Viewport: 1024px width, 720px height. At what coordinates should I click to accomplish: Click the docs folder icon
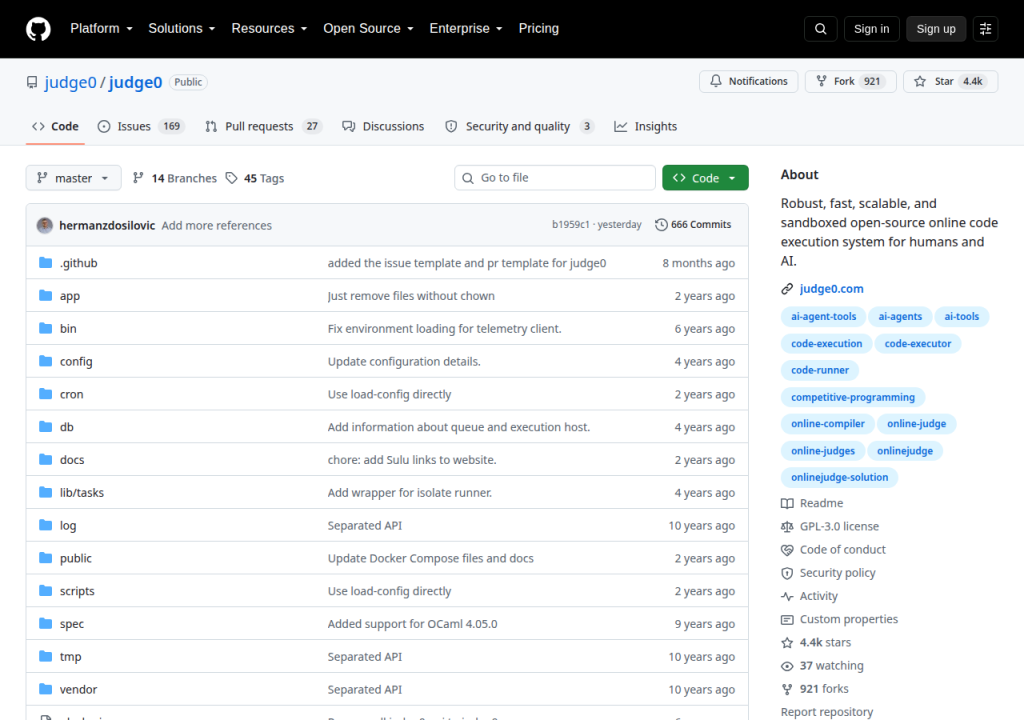[x=45, y=459]
